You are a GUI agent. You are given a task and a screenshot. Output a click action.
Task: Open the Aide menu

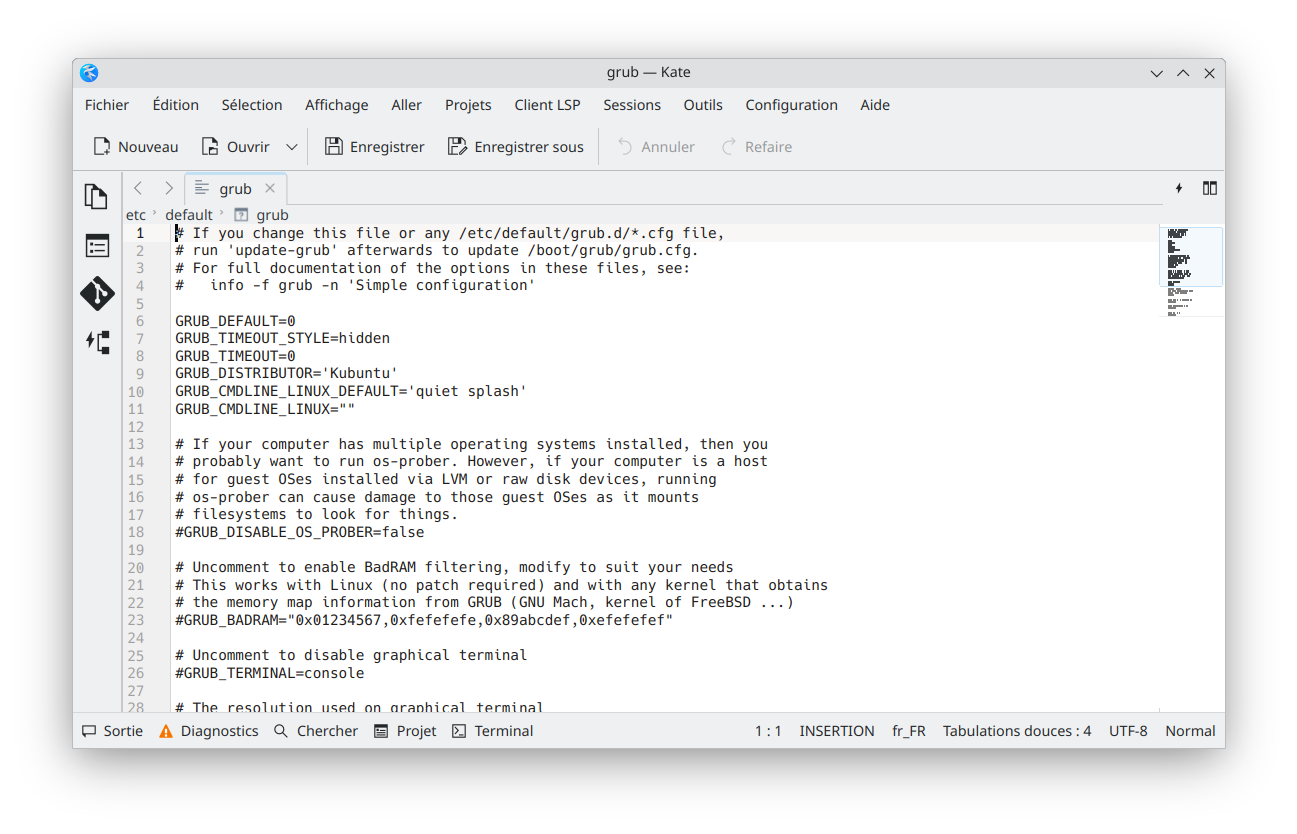(x=875, y=105)
